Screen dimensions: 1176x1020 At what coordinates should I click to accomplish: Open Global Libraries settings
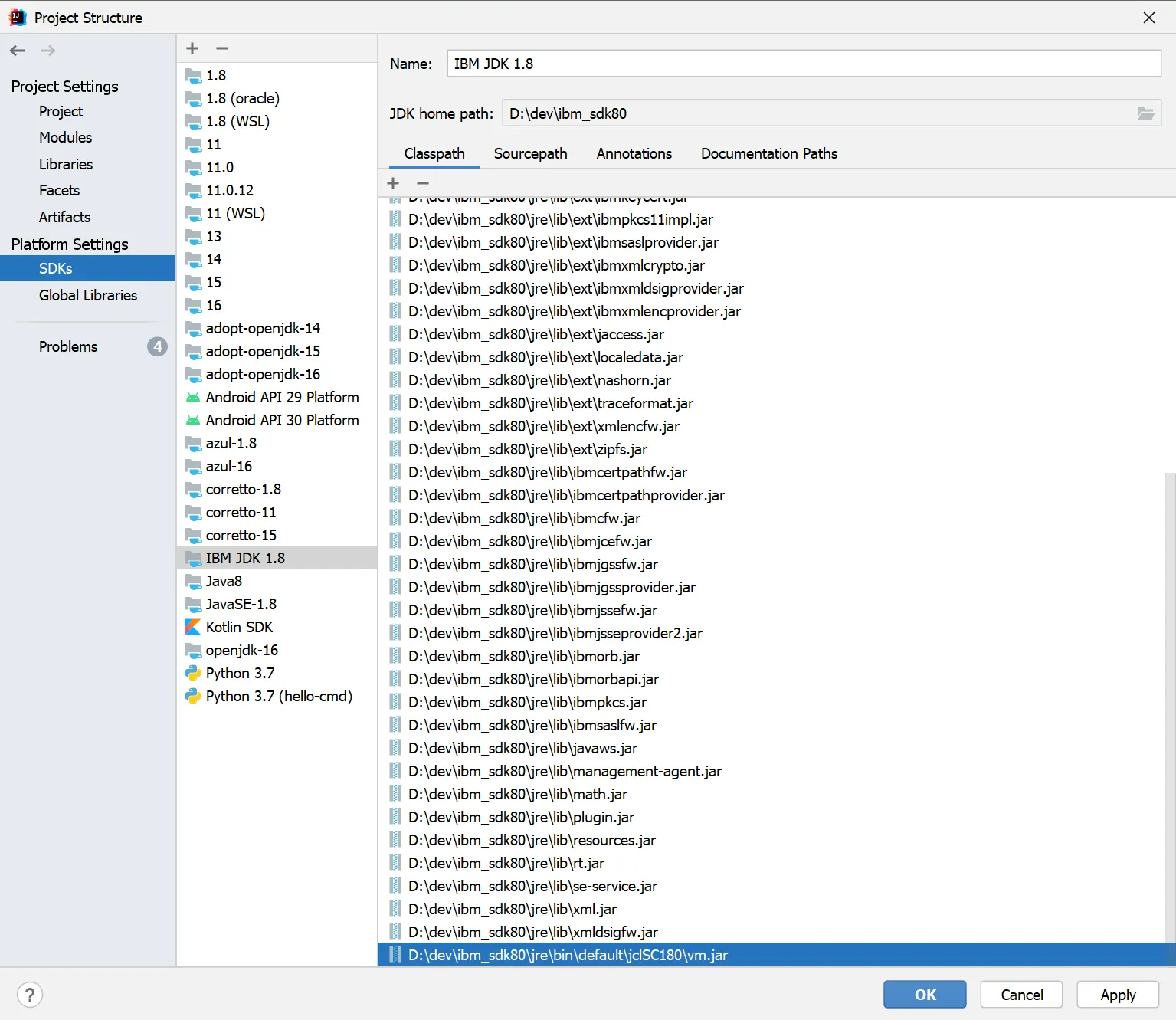tap(88, 295)
